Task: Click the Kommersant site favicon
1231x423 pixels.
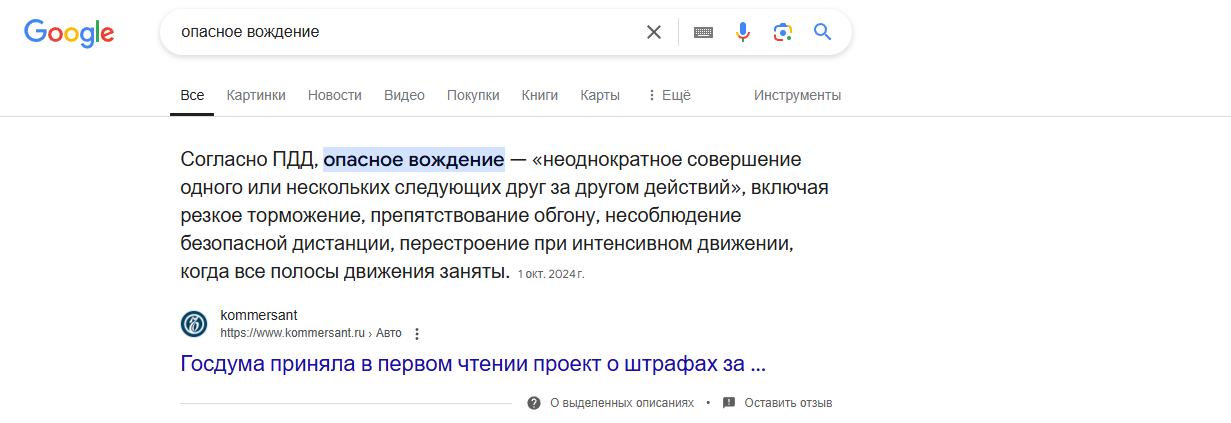Action: 194,324
